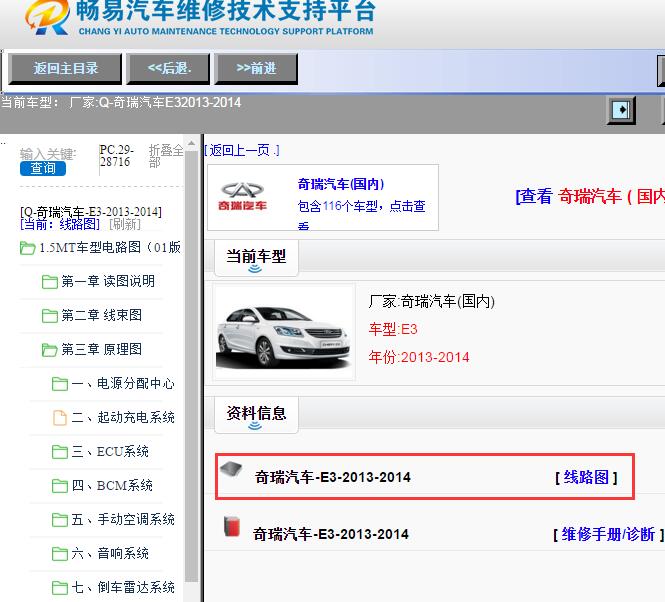Click 奇瑞汽车-E3-2013-2014 title in 维修手册 row
Viewport: 665px width, 602px height.
pyautogui.click(x=330, y=534)
